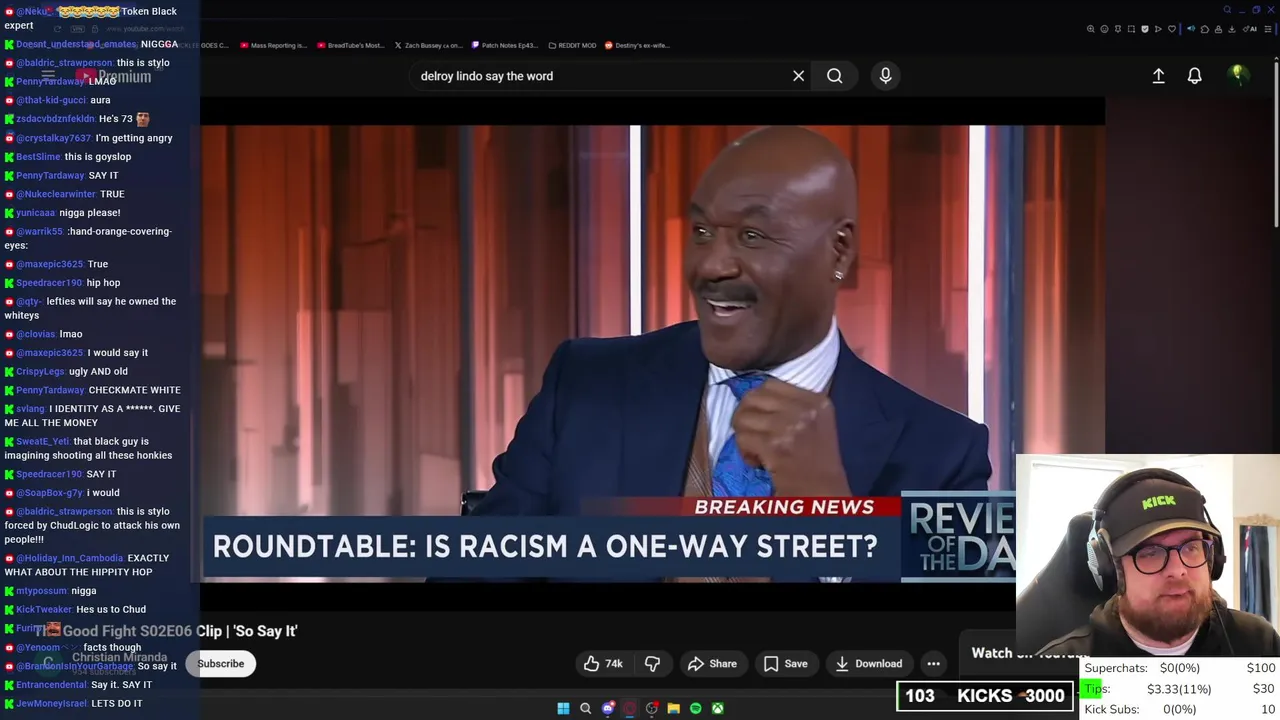The height and width of the screenshot is (720, 1280).
Task: Share the So Say It clip
Action: click(712, 663)
